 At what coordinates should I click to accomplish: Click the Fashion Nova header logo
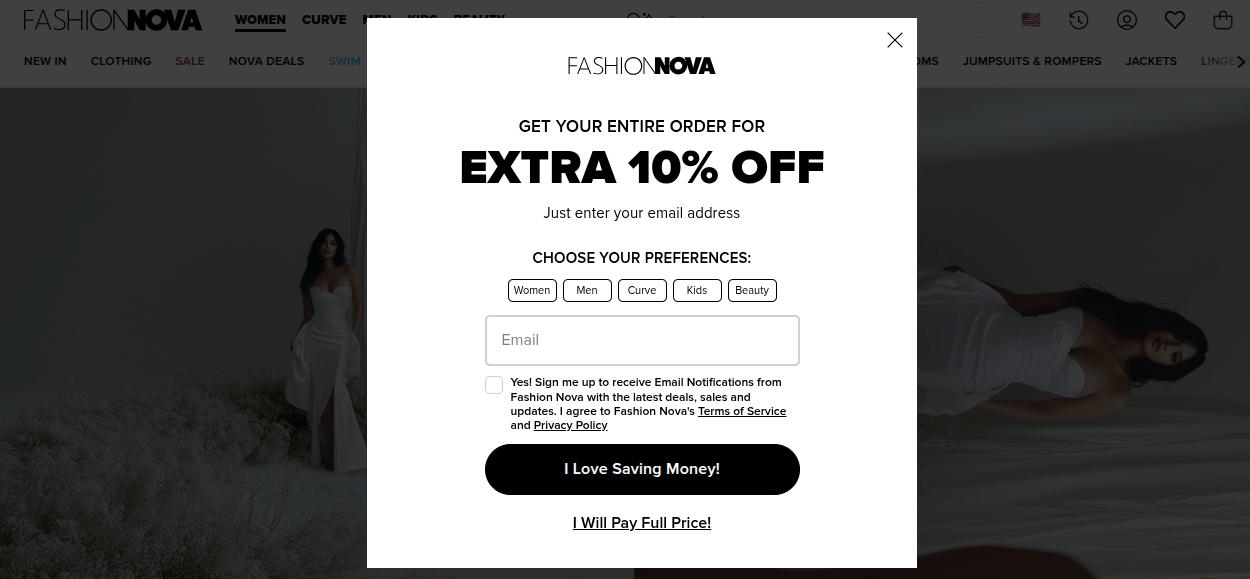113,19
